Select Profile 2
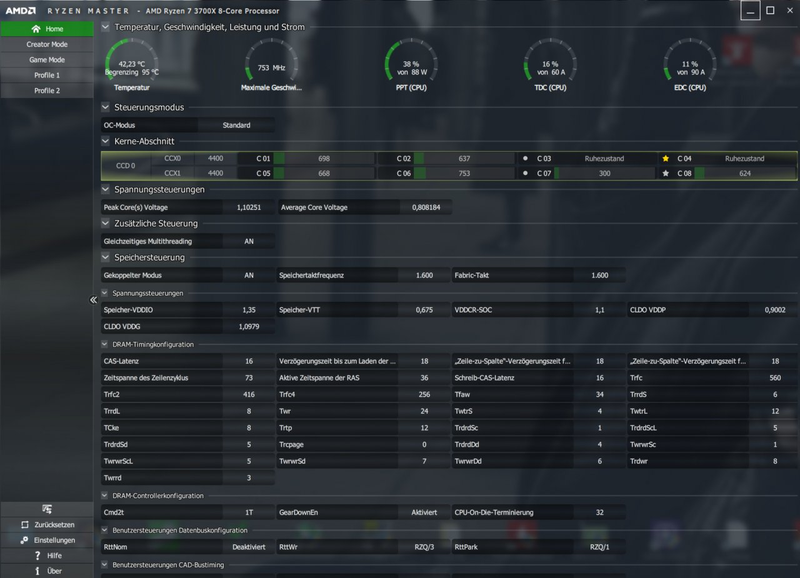800x578 pixels. (47, 90)
